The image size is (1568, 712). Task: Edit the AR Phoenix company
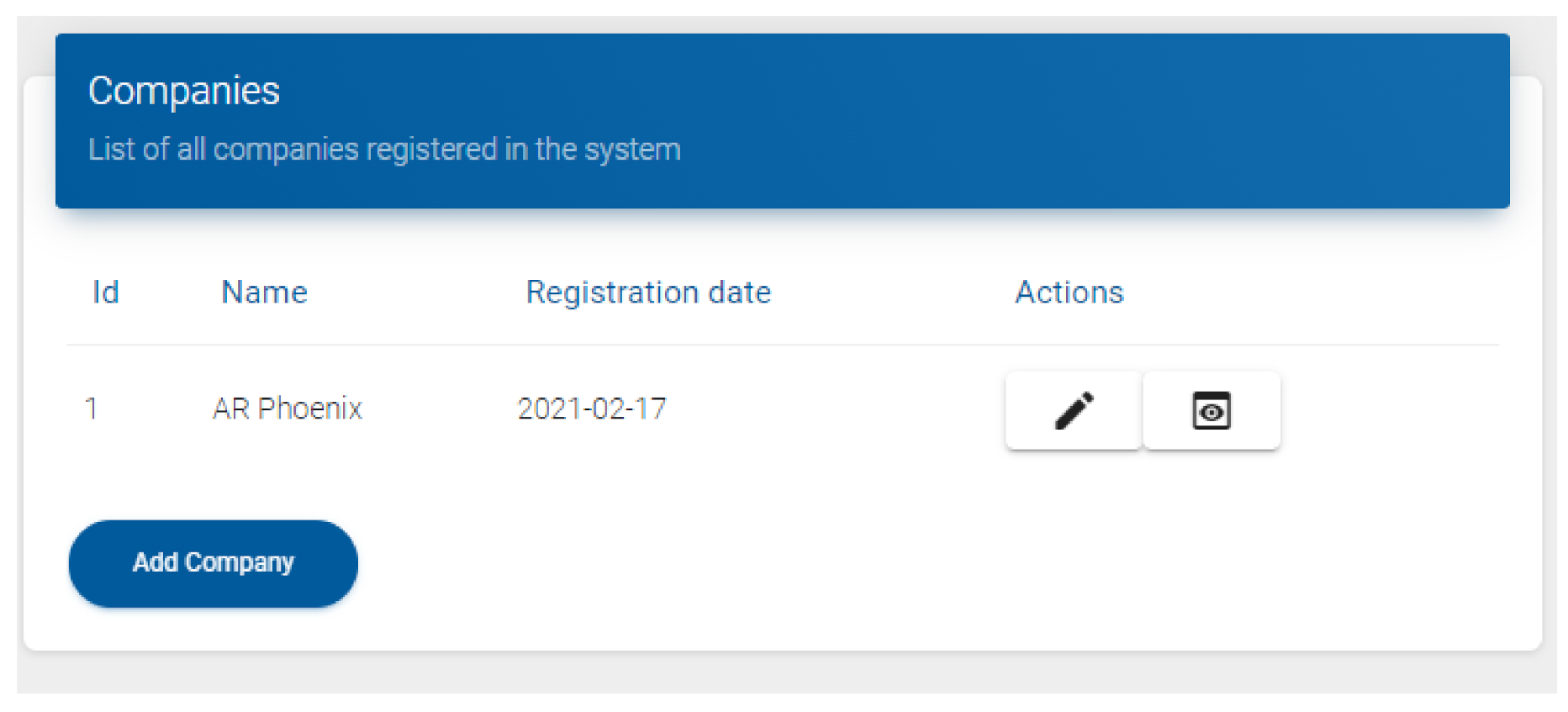click(1074, 411)
